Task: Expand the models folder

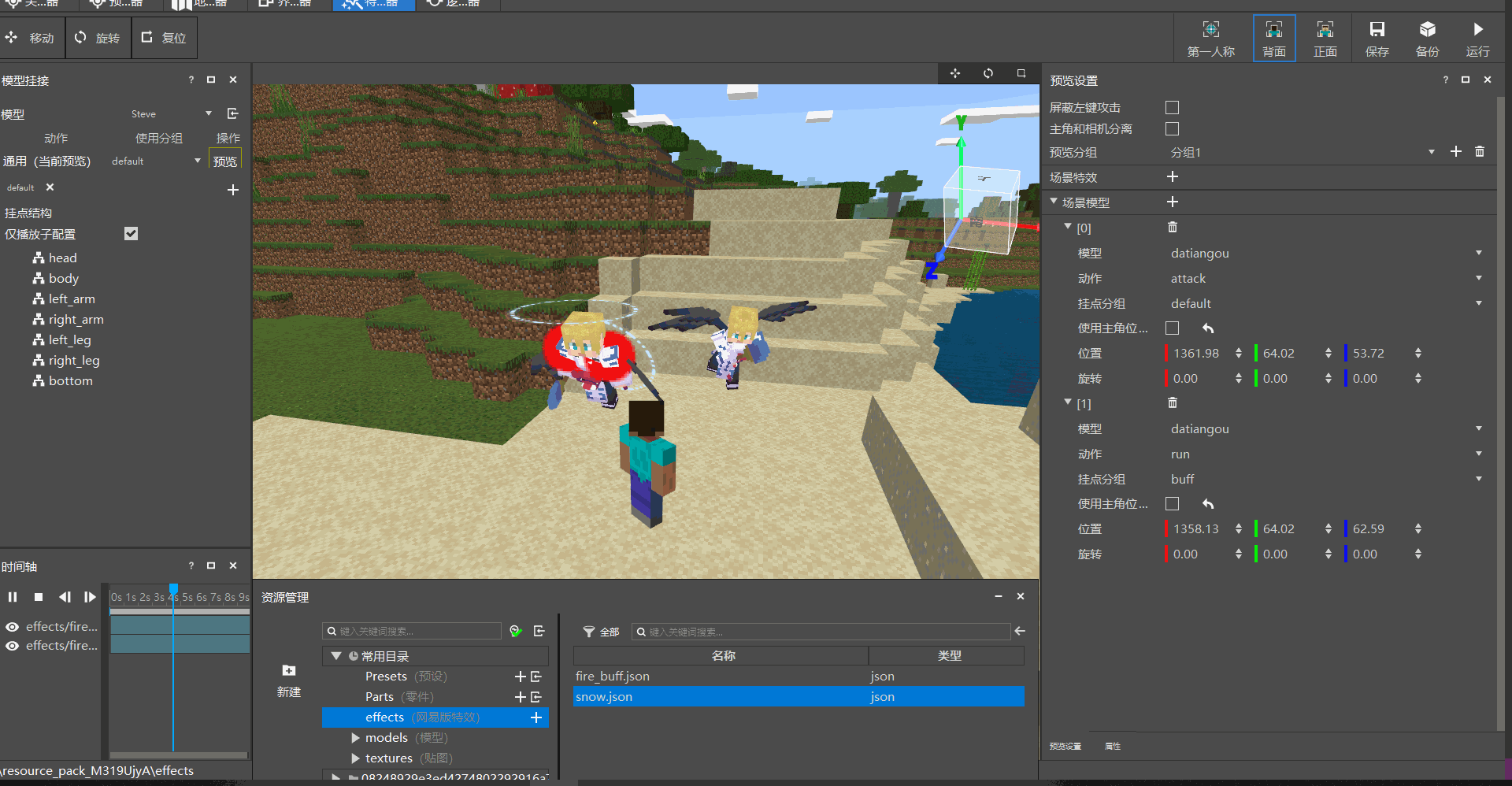Action: point(355,738)
